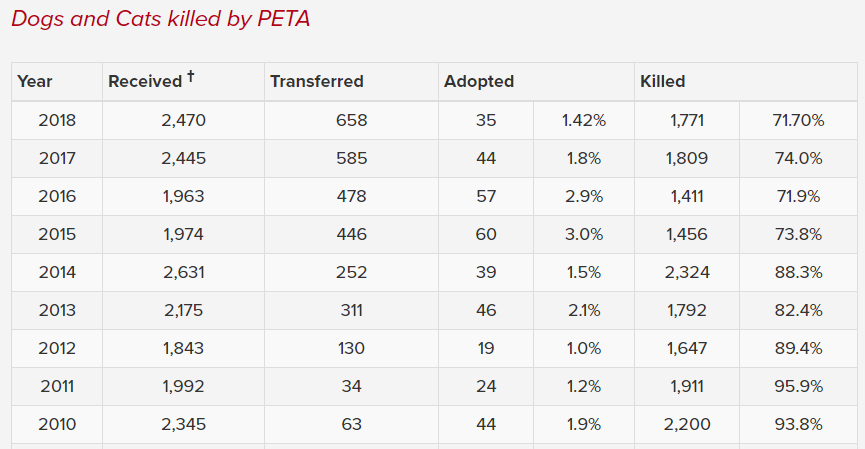Click the 34 transferred value for 2011
The width and height of the screenshot is (865, 449).
tap(352, 386)
